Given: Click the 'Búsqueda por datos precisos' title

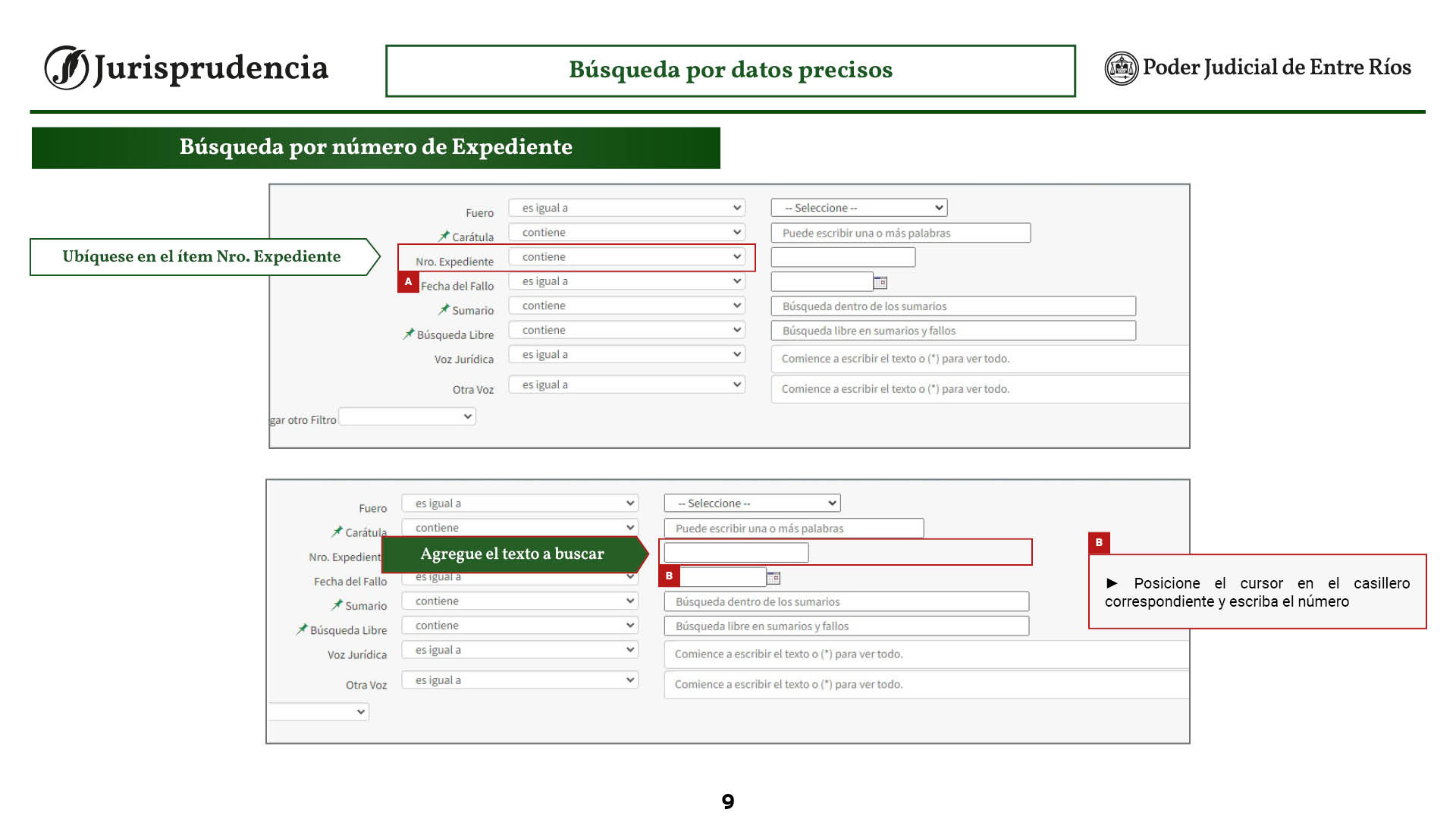Looking at the screenshot, I should tap(730, 70).
